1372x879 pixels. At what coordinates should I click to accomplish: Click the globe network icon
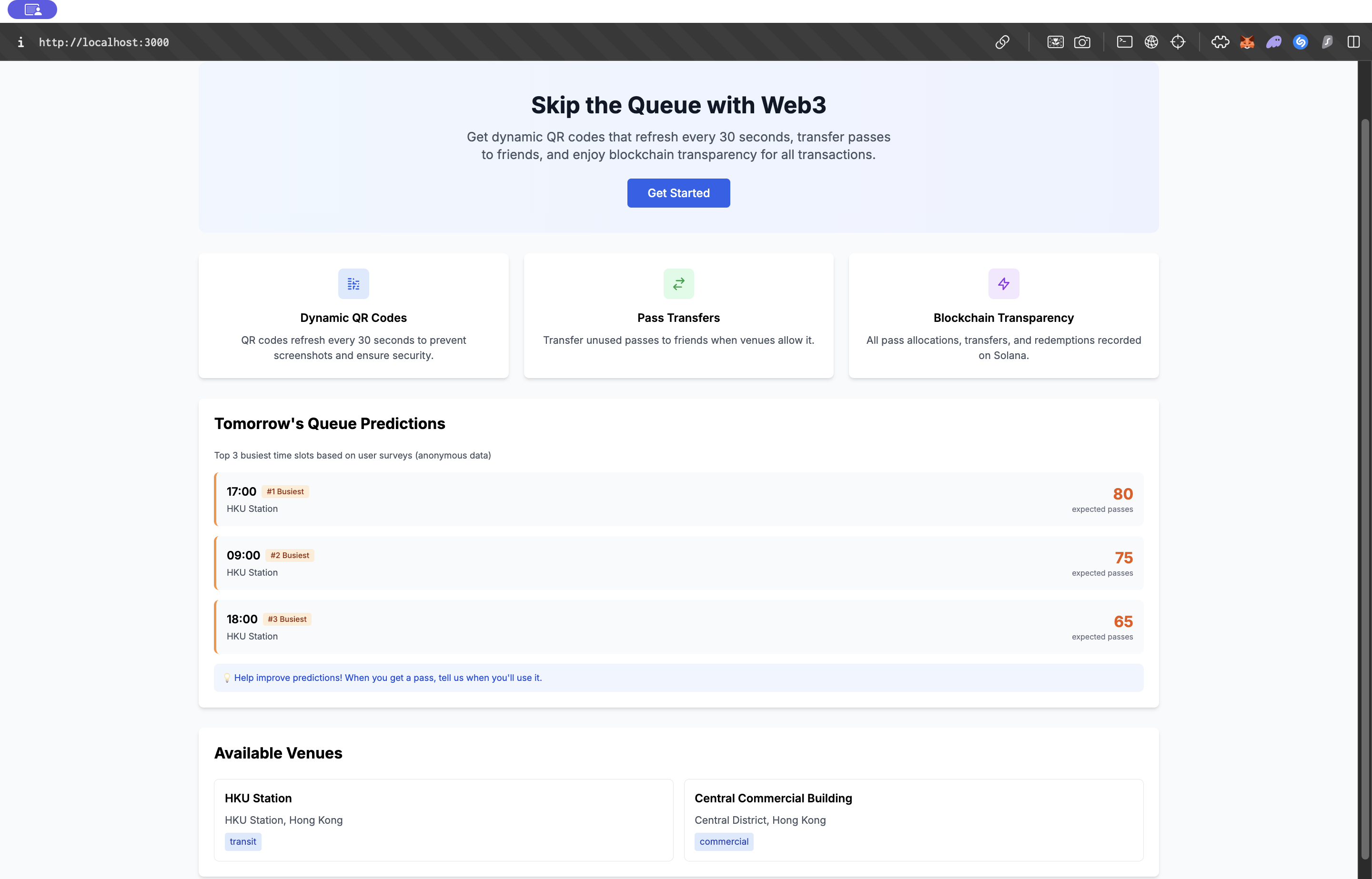pos(1151,42)
